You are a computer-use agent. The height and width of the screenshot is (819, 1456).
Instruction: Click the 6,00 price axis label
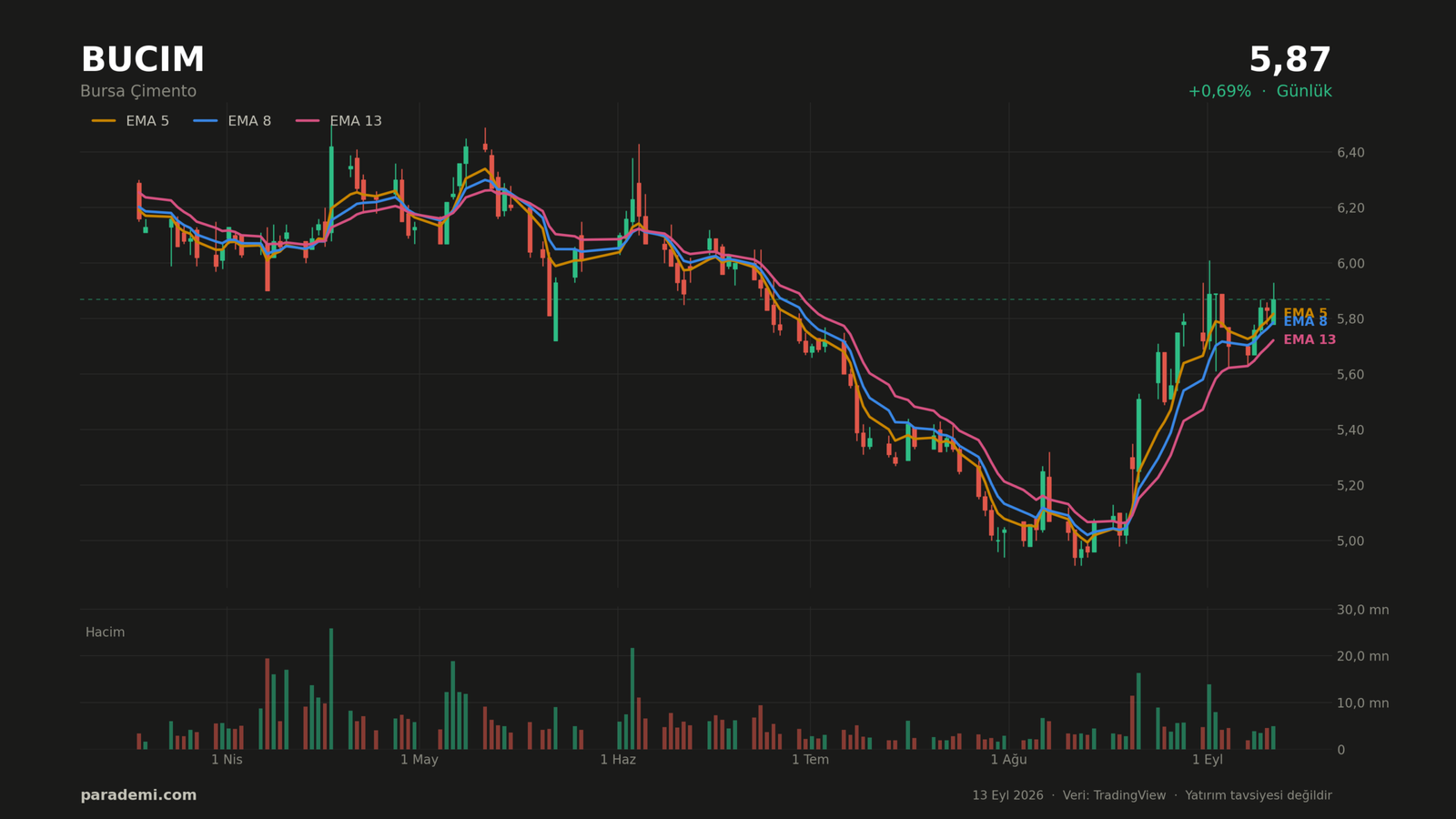click(1350, 264)
